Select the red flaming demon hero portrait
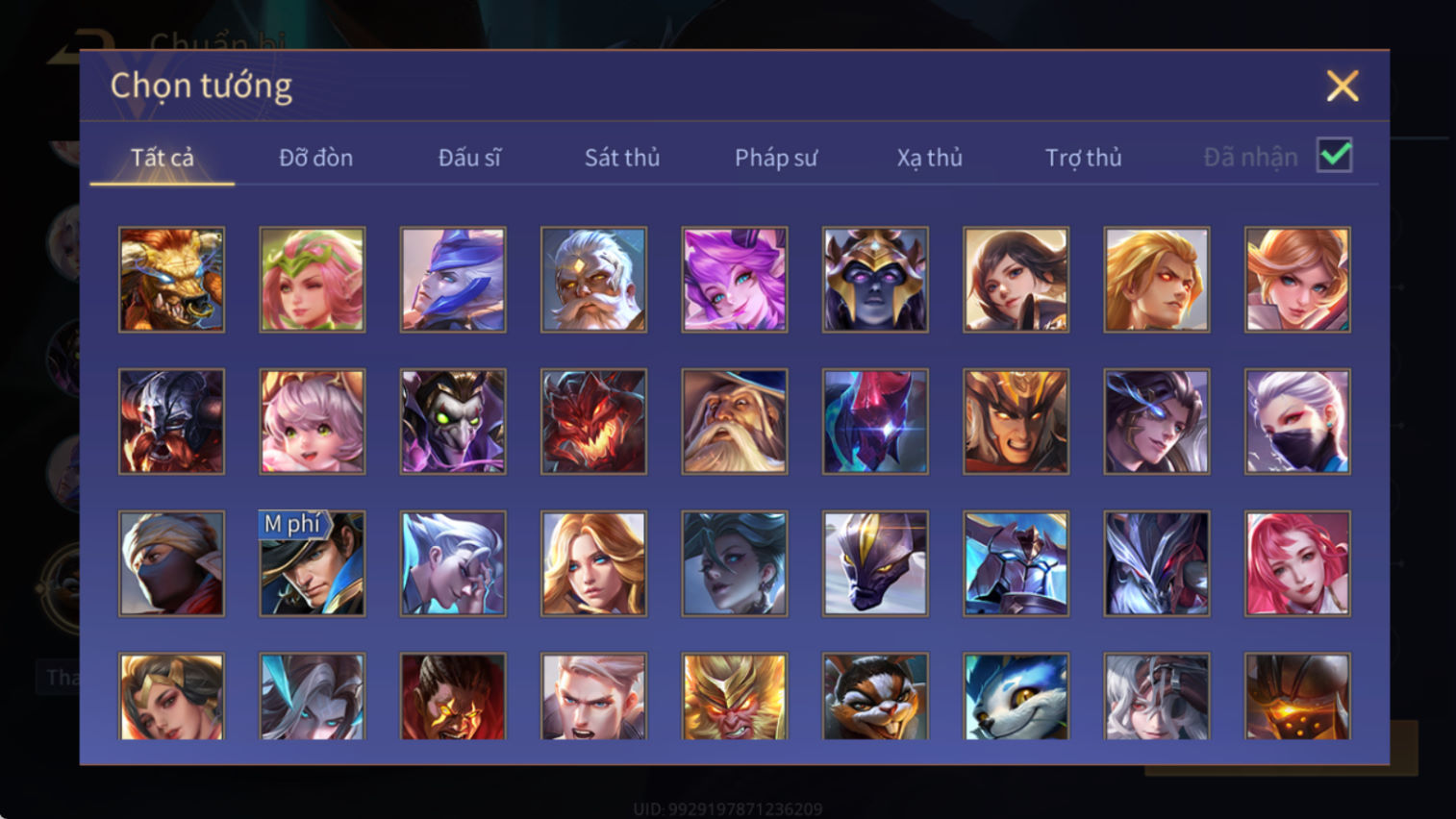Viewport: 1456px width, 819px height. click(593, 421)
